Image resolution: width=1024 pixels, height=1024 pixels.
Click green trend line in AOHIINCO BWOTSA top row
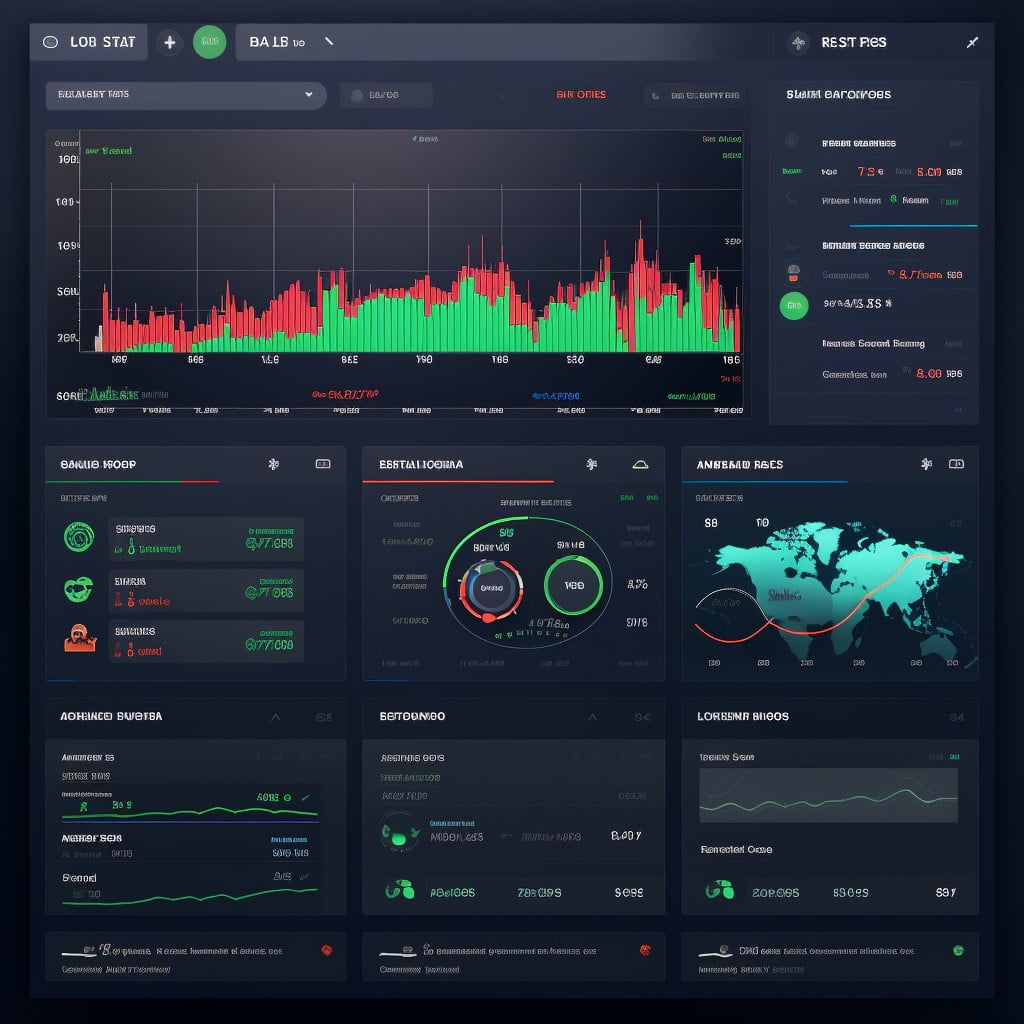point(190,812)
